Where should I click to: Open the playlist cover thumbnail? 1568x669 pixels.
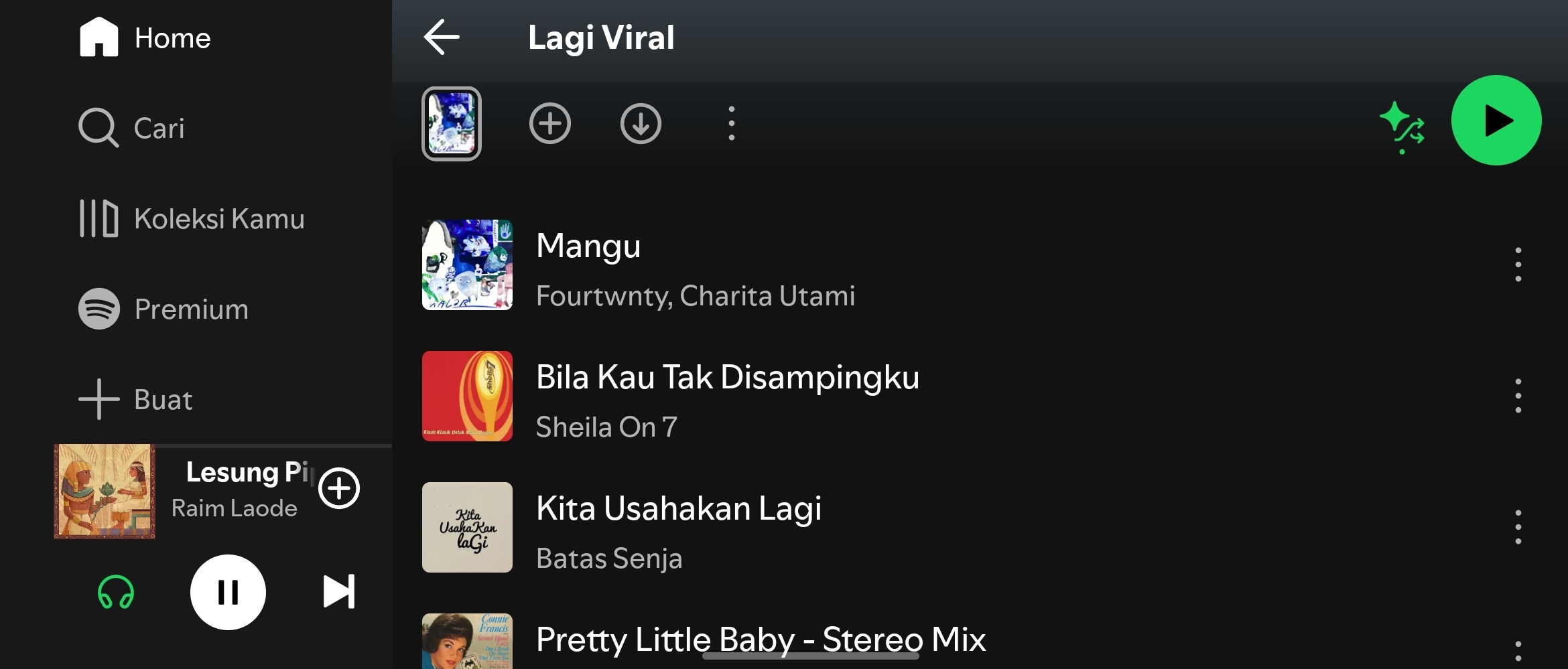452,123
